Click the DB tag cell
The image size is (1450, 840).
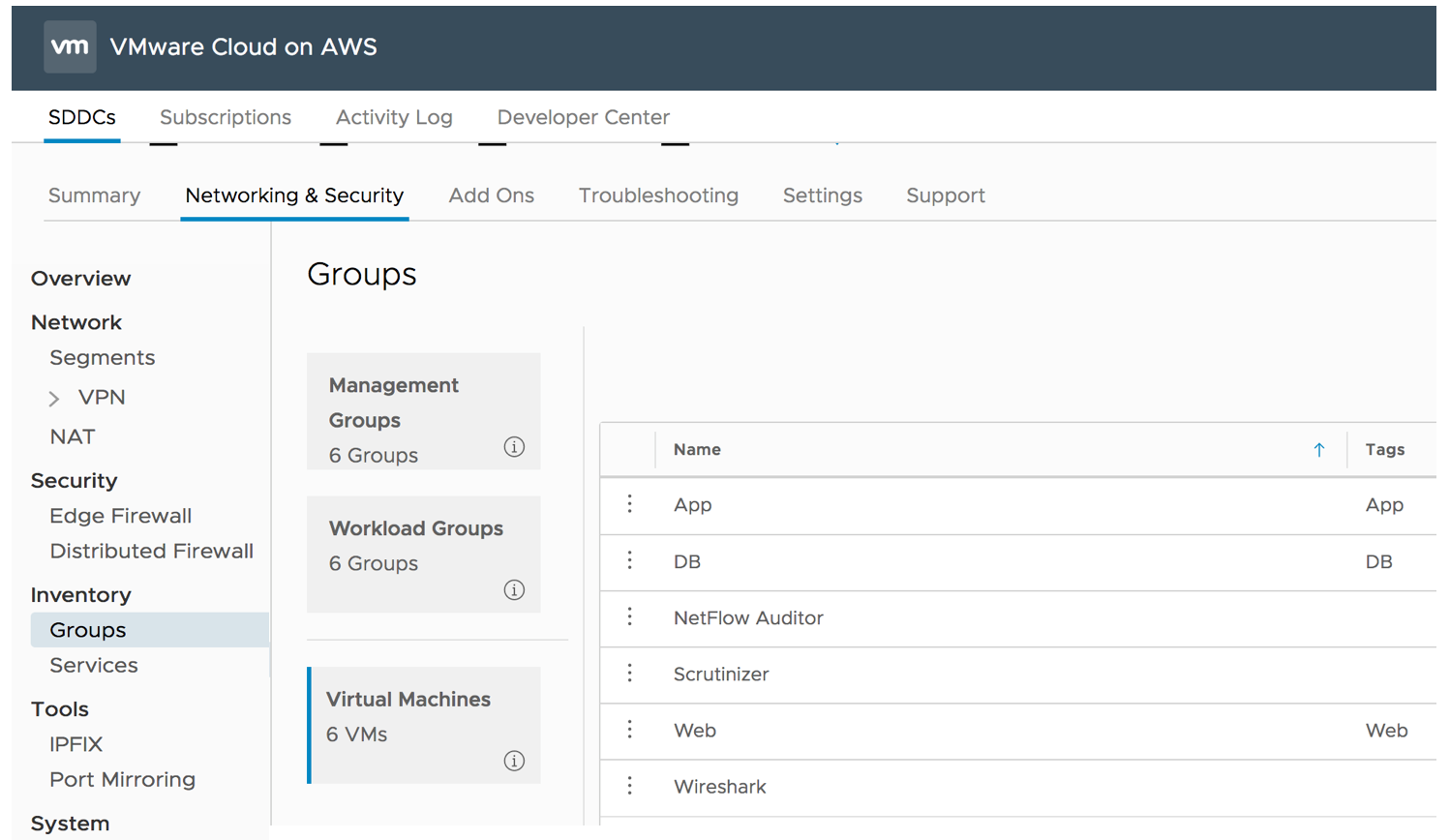pyautogui.click(x=1379, y=562)
